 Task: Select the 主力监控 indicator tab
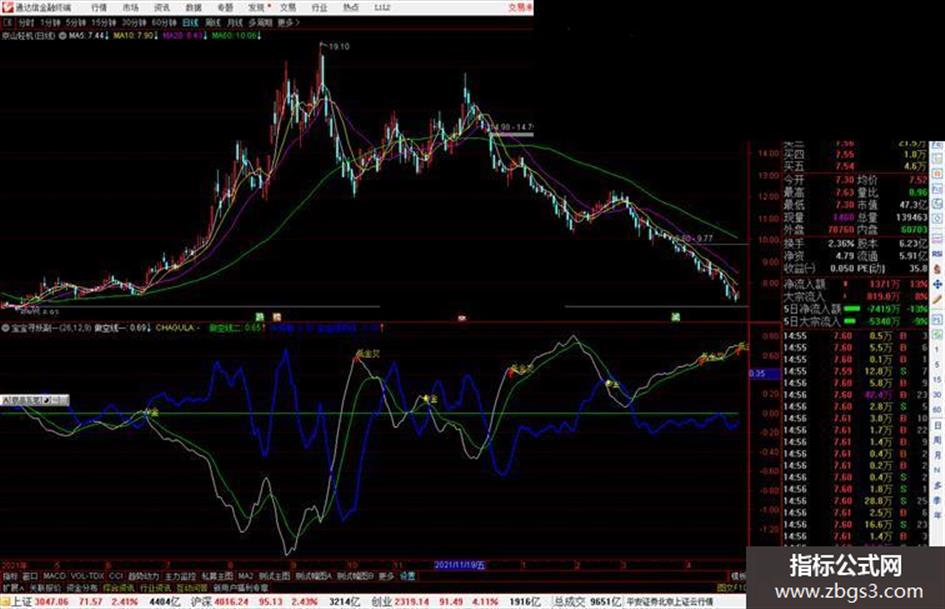point(180,576)
